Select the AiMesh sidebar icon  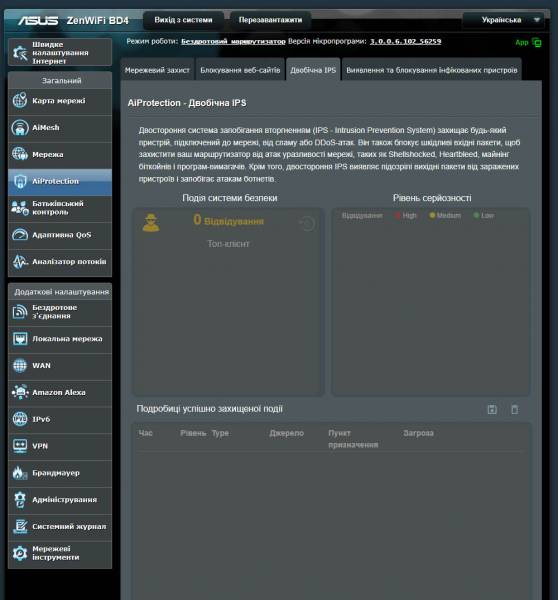click(x=20, y=128)
